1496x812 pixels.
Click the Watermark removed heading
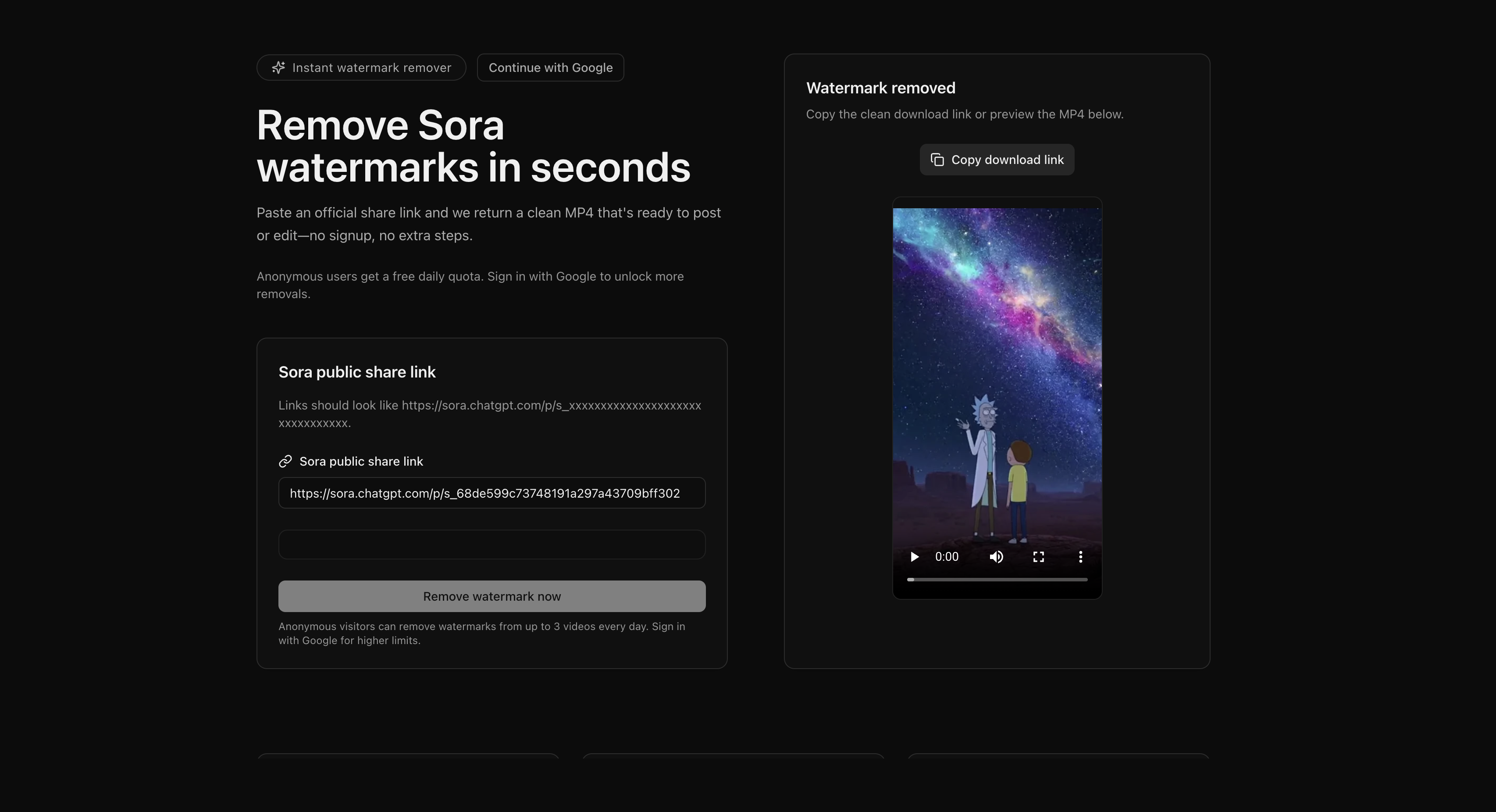880,88
